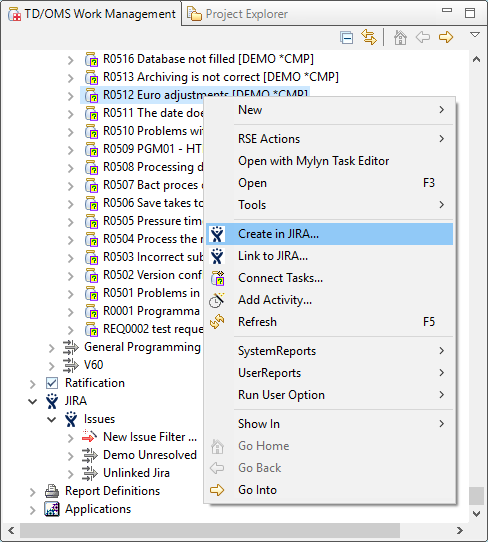Click the Collapse All toolbar icon
This screenshot has height=542, width=488.
346,37
